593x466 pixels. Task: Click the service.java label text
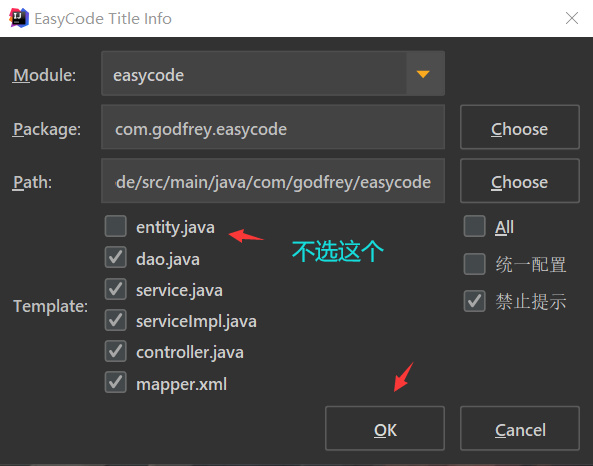pyautogui.click(x=179, y=290)
